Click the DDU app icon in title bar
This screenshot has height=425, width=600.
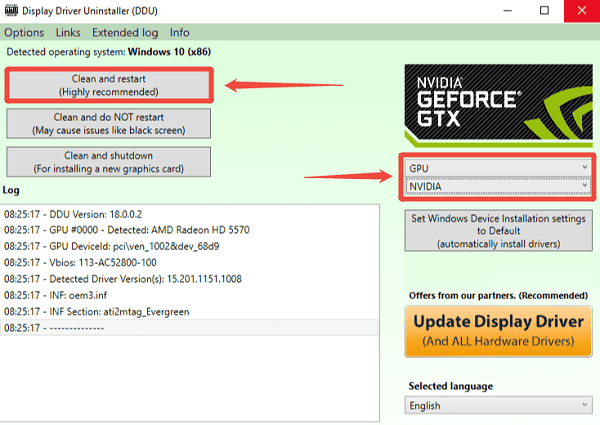click(12, 12)
